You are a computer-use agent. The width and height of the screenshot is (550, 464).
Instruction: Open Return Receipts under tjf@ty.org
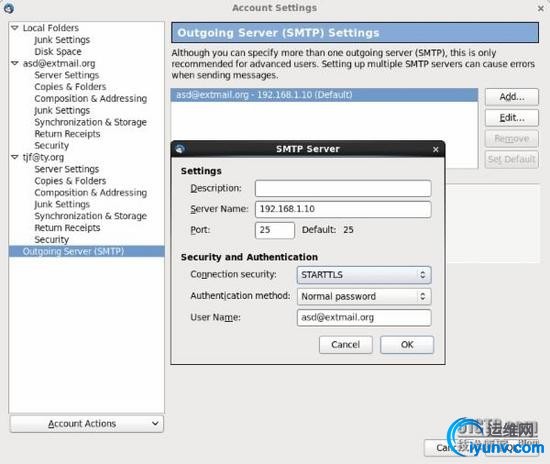67,228
